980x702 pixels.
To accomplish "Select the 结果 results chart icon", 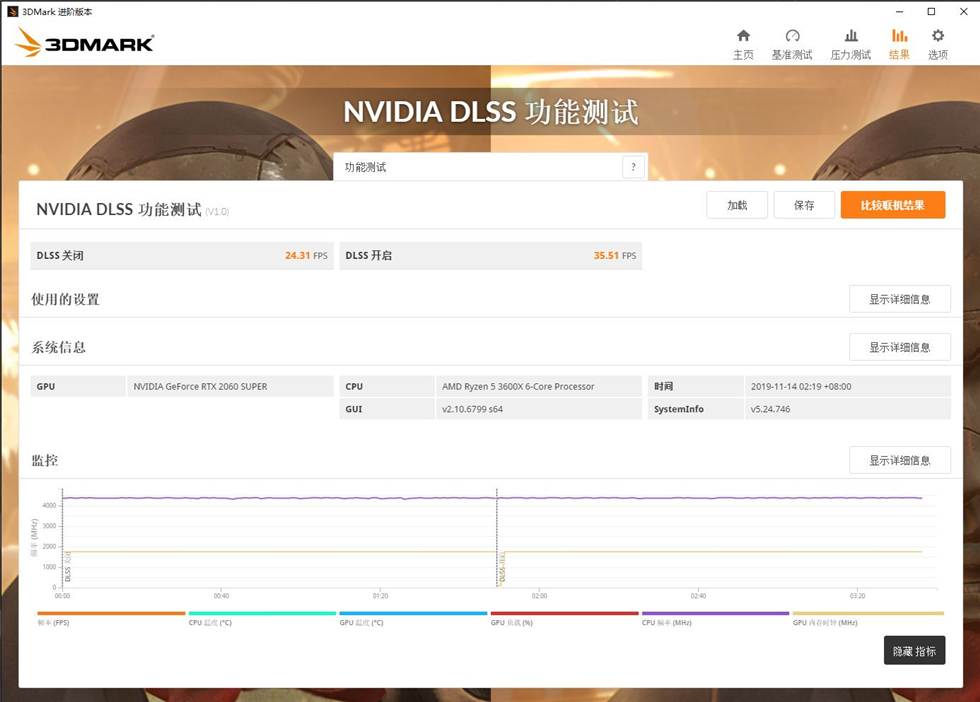I will pyautogui.click(x=899, y=37).
